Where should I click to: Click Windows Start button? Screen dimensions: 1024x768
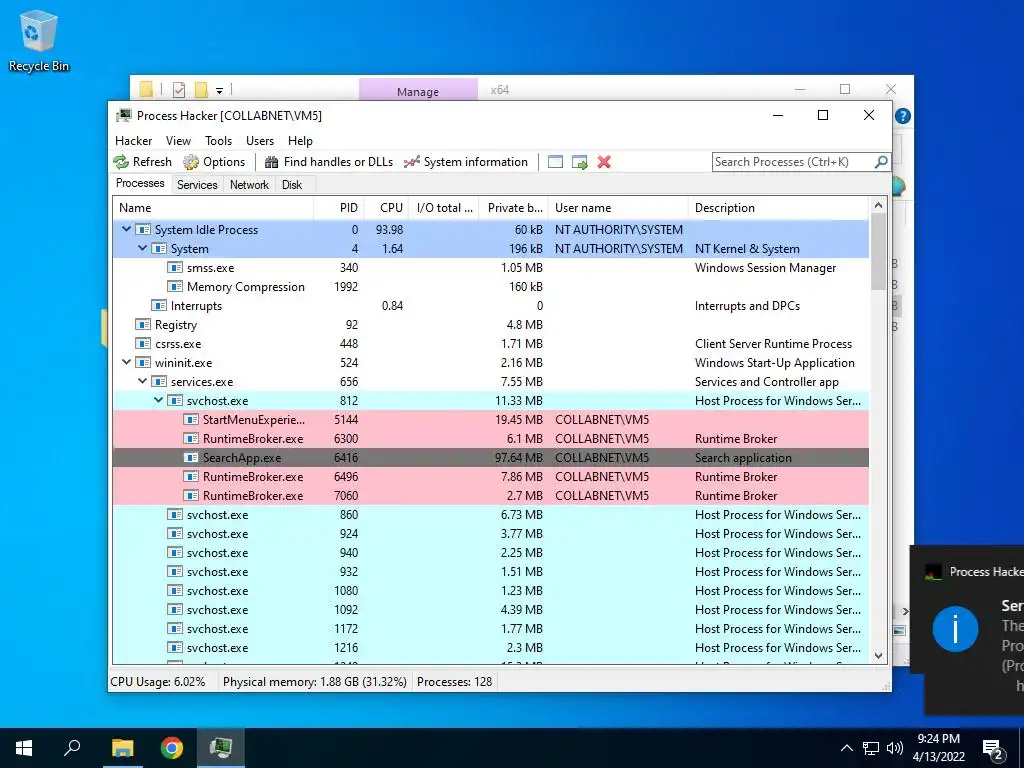(x=24, y=748)
